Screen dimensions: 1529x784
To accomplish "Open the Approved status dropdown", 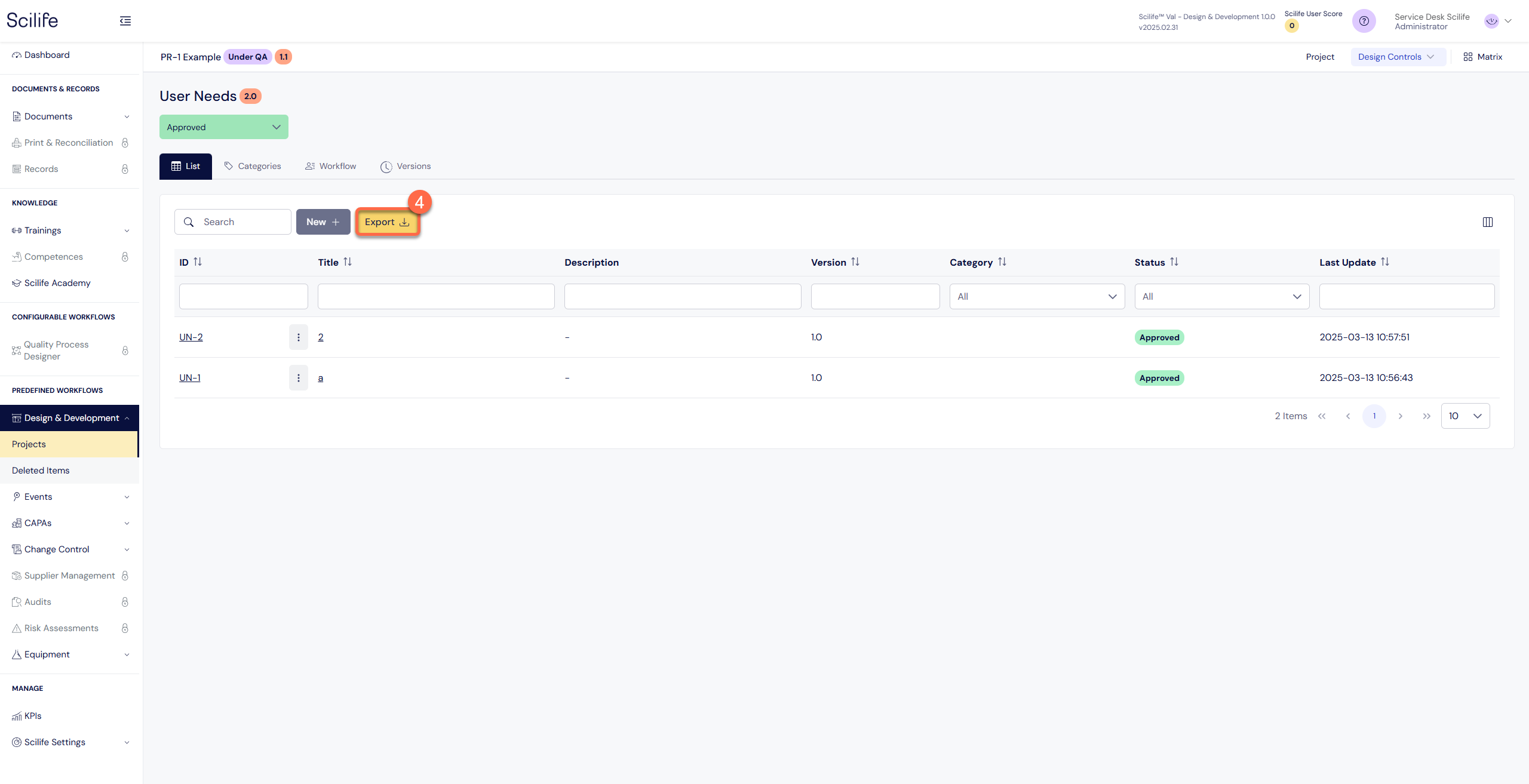I will [224, 127].
